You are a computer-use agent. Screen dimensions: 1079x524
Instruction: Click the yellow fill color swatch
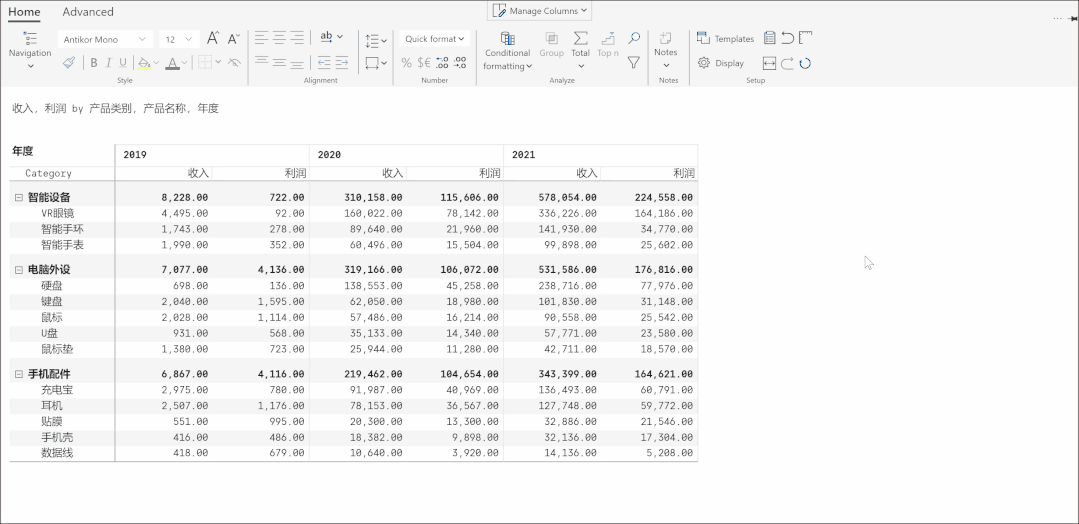[x=144, y=63]
